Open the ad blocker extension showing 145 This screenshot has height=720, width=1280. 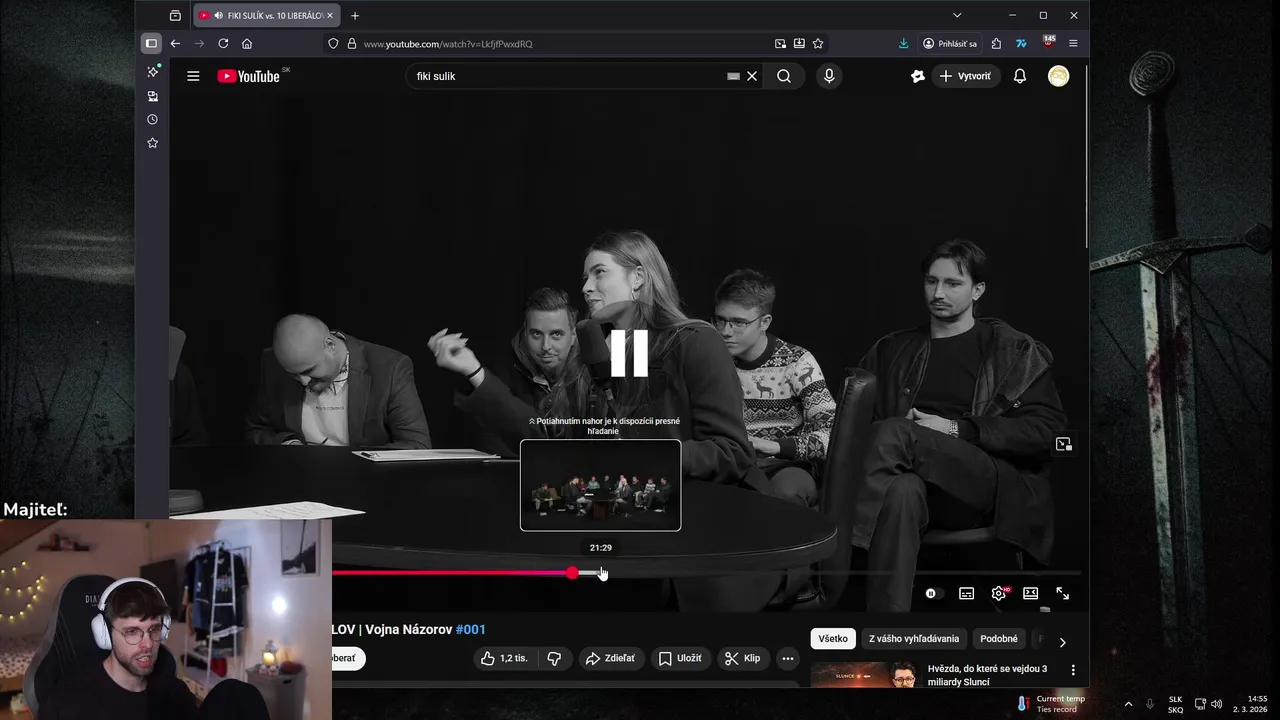[x=1048, y=42]
